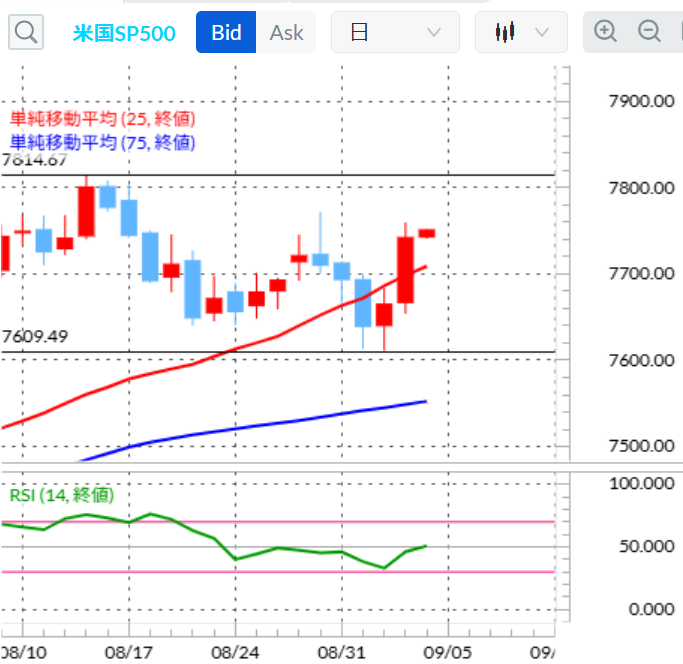Click the 09/05 date axis label

(x=448, y=653)
